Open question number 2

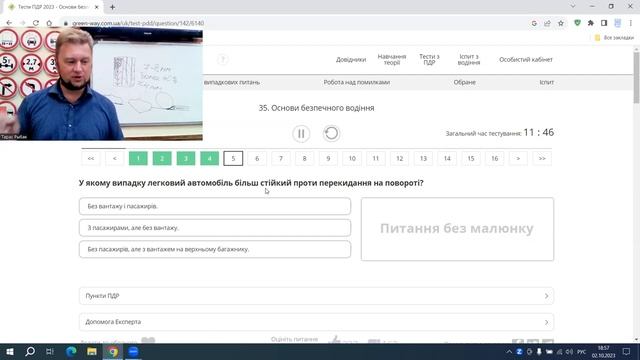(x=162, y=158)
